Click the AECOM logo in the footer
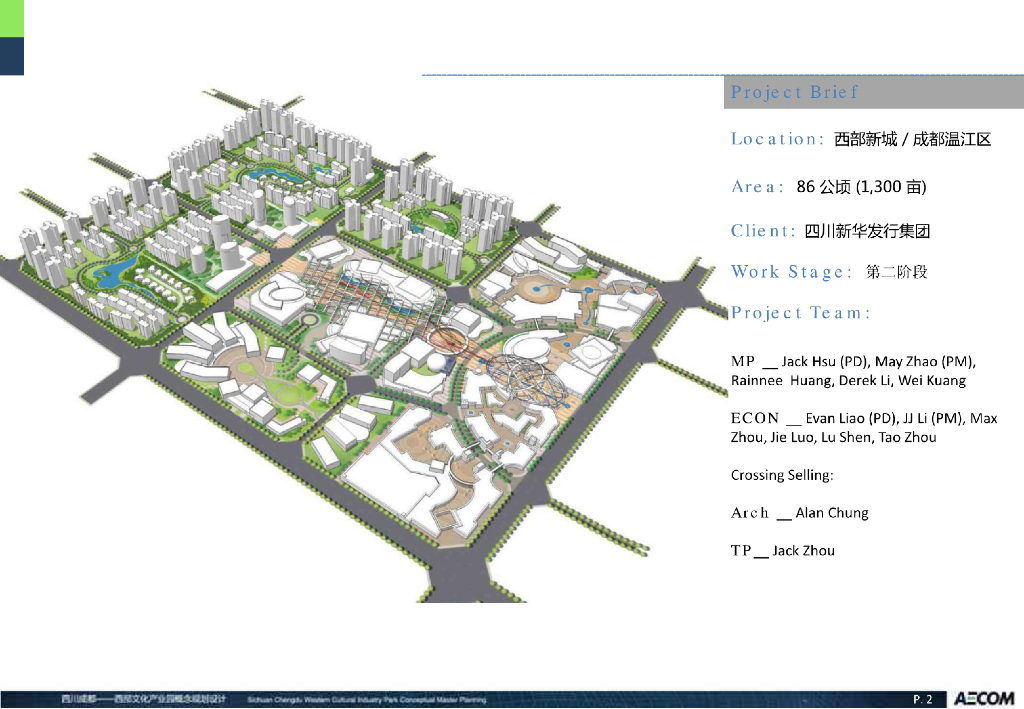 (983, 698)
